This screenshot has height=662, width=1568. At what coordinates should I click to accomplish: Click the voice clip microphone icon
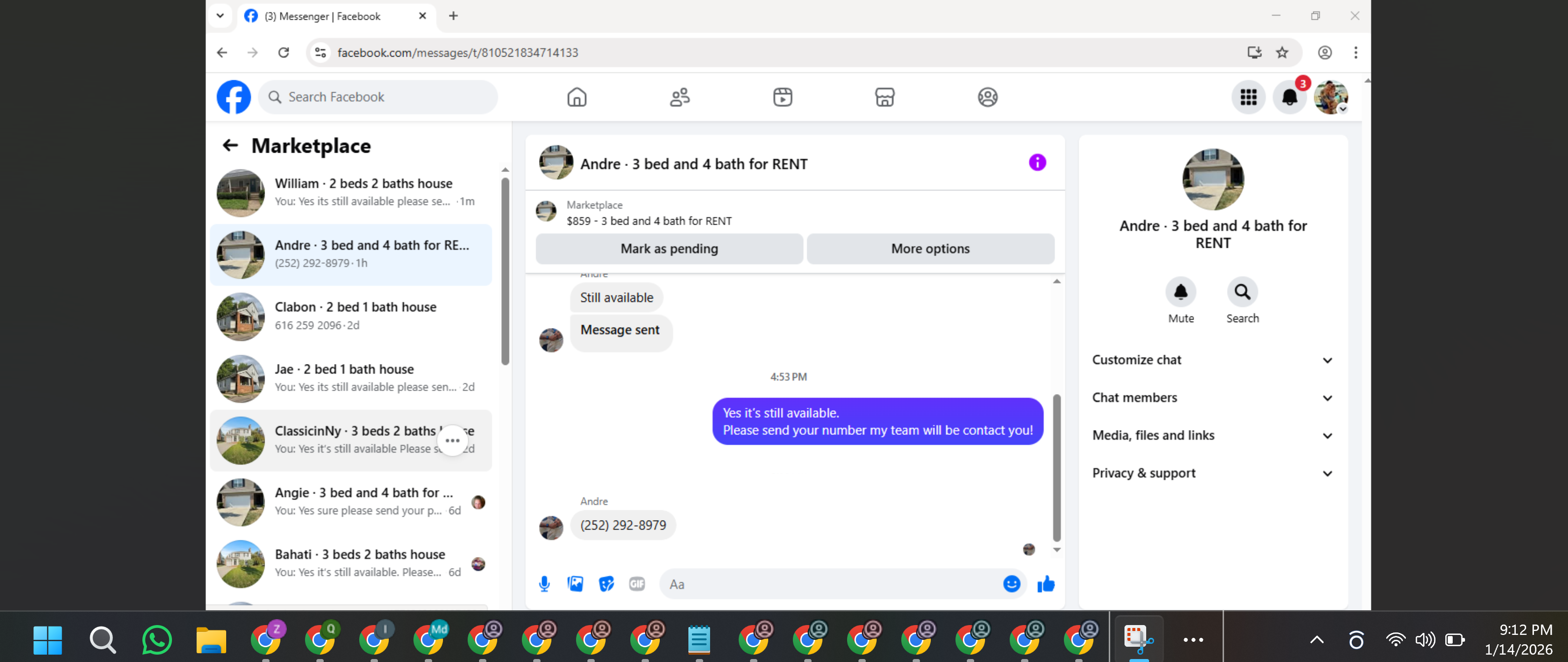(544, 584)
